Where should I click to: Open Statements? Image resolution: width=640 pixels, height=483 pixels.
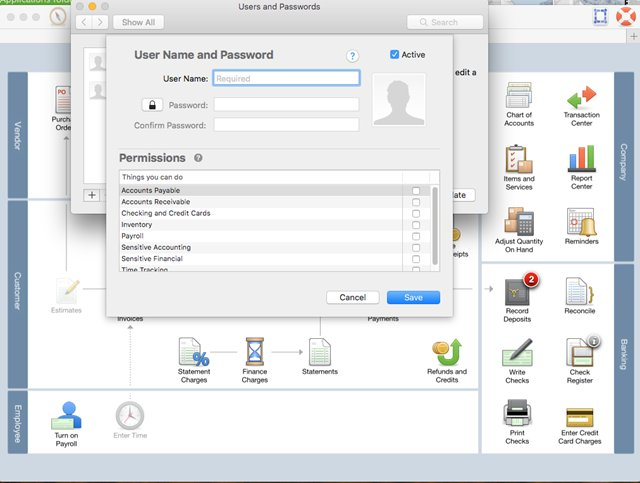[320, 356]
